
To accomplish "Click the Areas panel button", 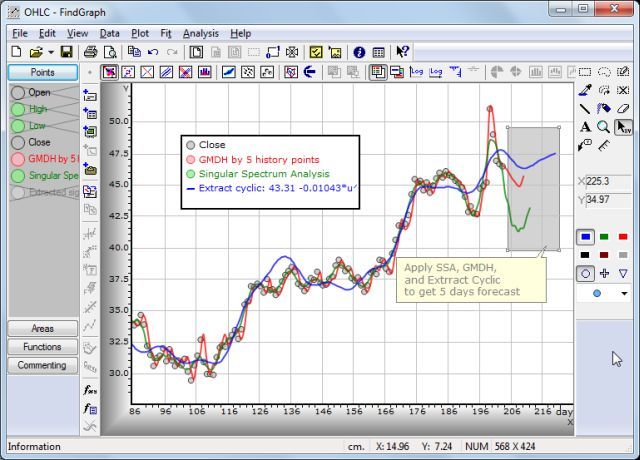I will (42, 328).
